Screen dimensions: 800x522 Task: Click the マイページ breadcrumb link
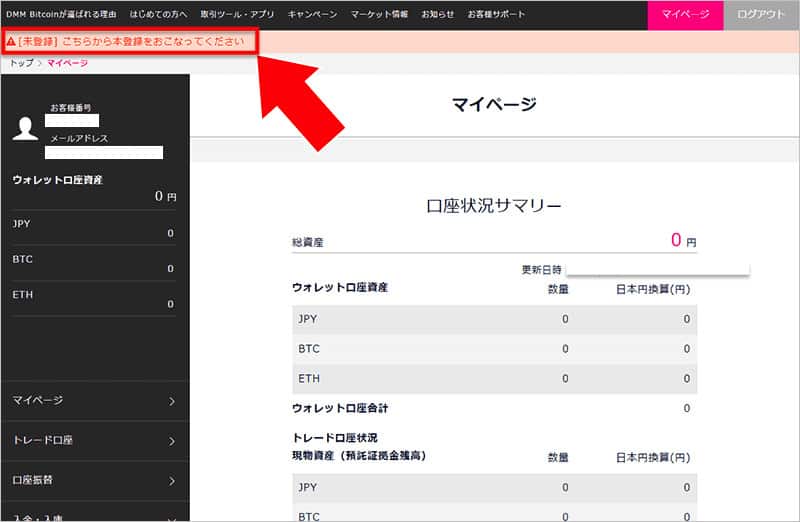(x=67, y=63)
